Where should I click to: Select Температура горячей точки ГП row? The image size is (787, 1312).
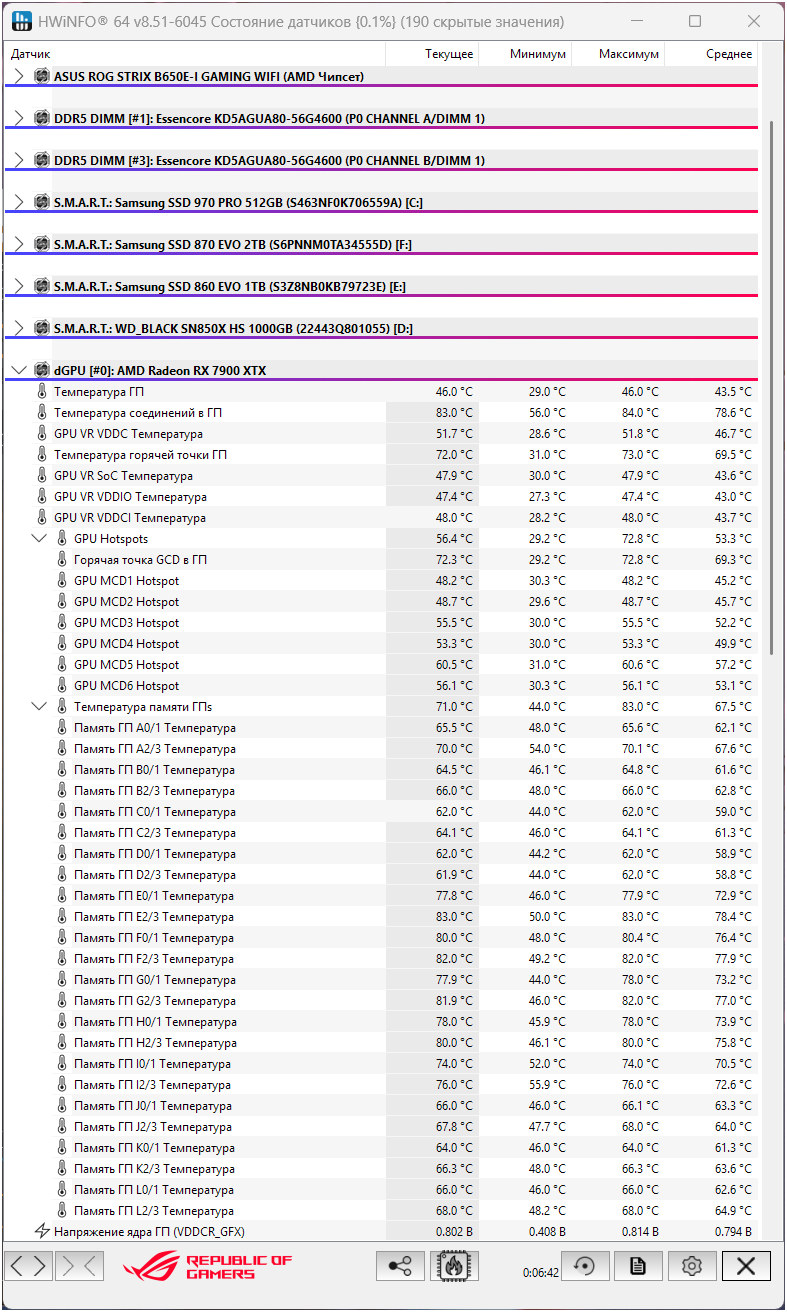(x=381, y=455)
